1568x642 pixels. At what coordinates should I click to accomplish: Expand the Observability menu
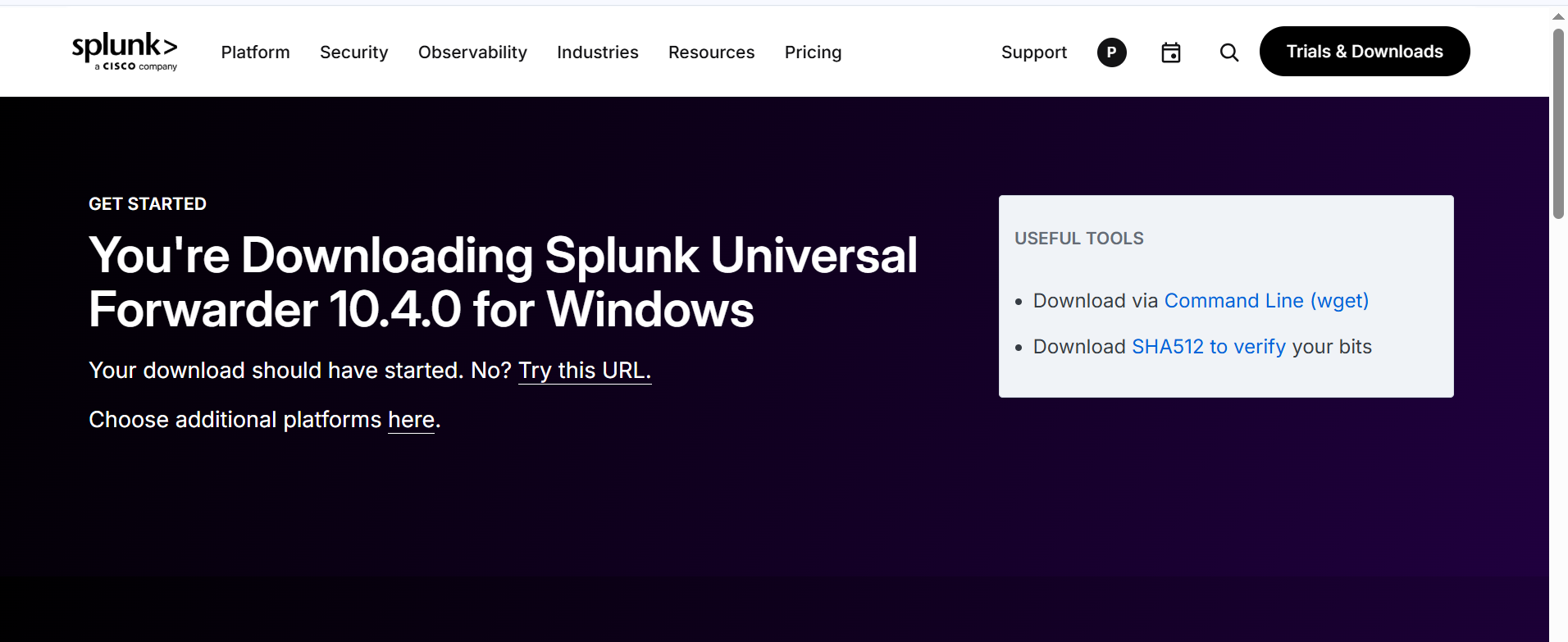point(472,52)
